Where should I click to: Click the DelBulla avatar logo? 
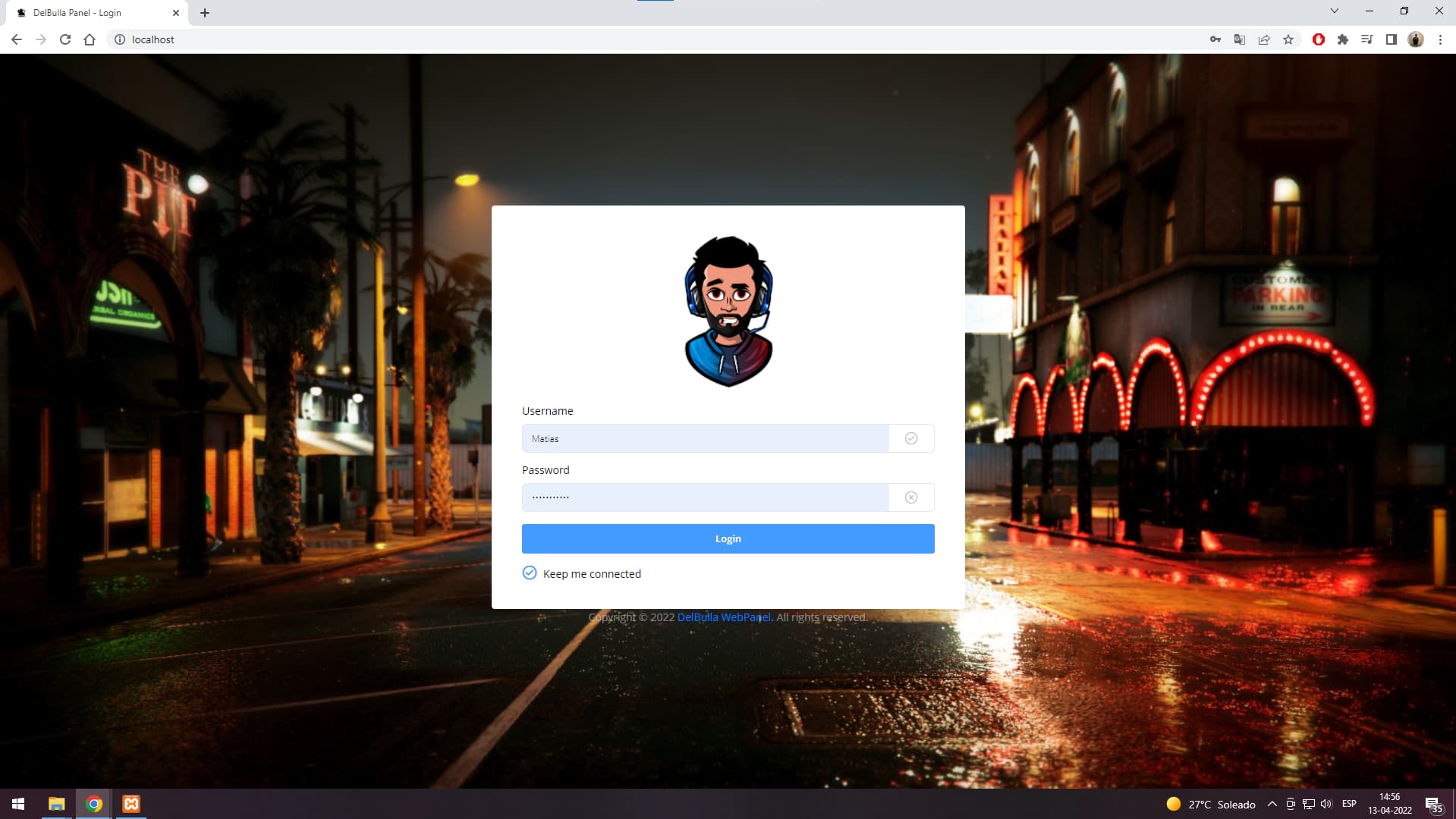728,311
